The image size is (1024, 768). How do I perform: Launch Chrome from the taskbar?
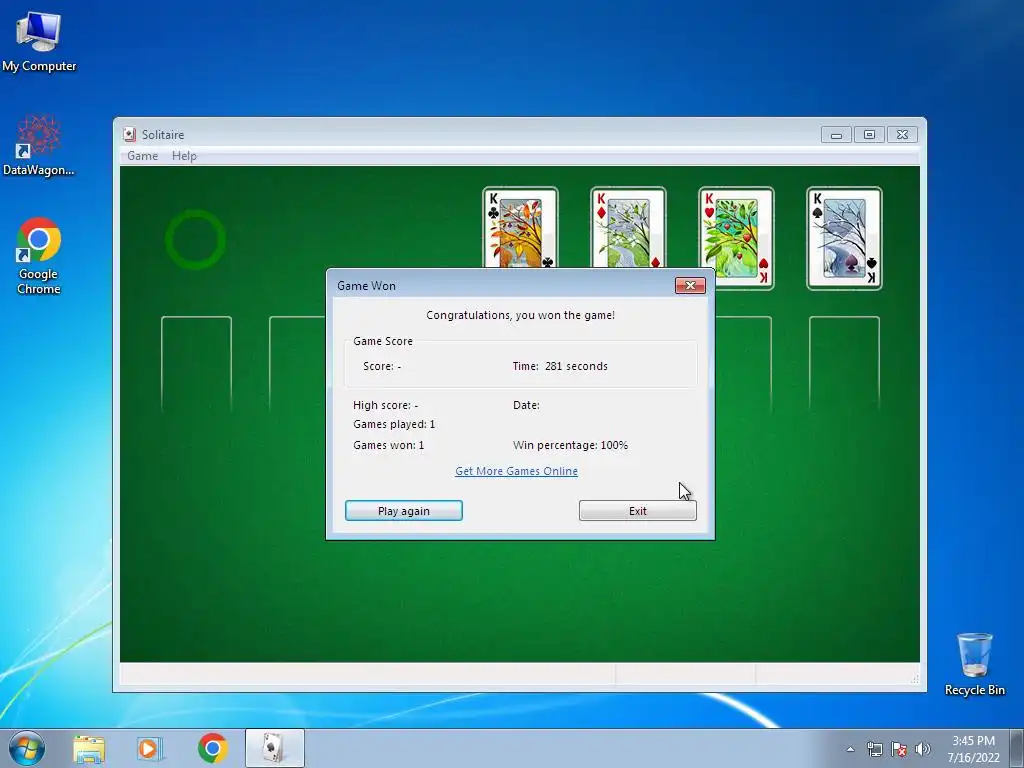[x=212, y=748]
